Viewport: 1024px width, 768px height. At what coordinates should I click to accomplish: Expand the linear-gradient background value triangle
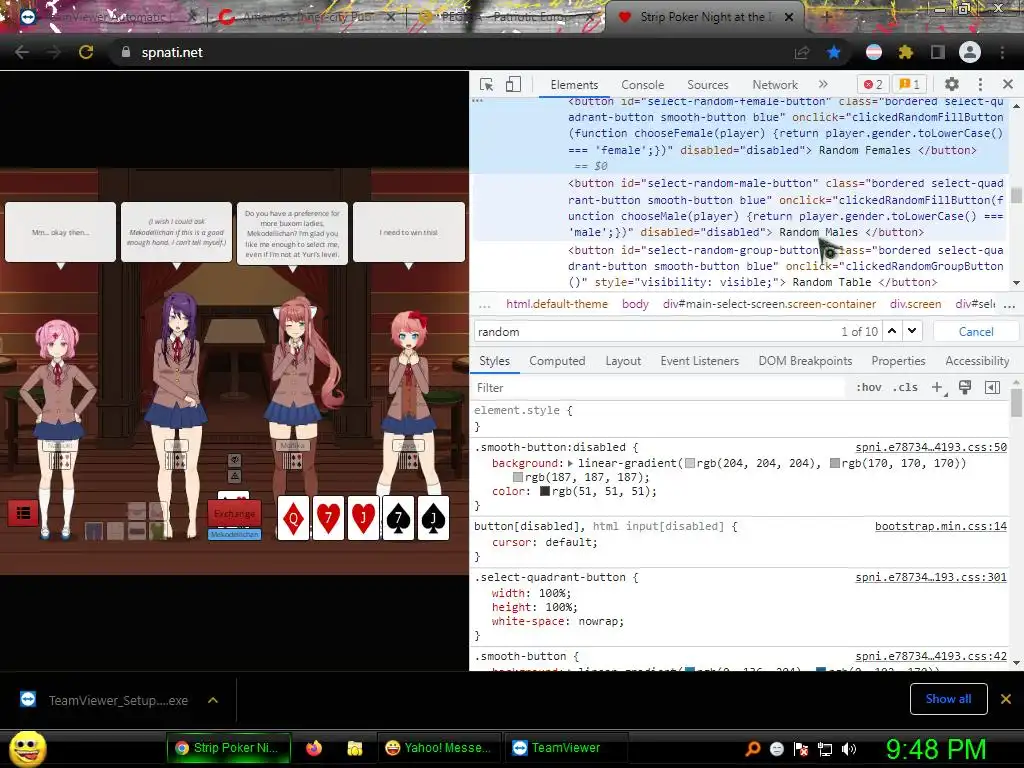click(570, 463)
